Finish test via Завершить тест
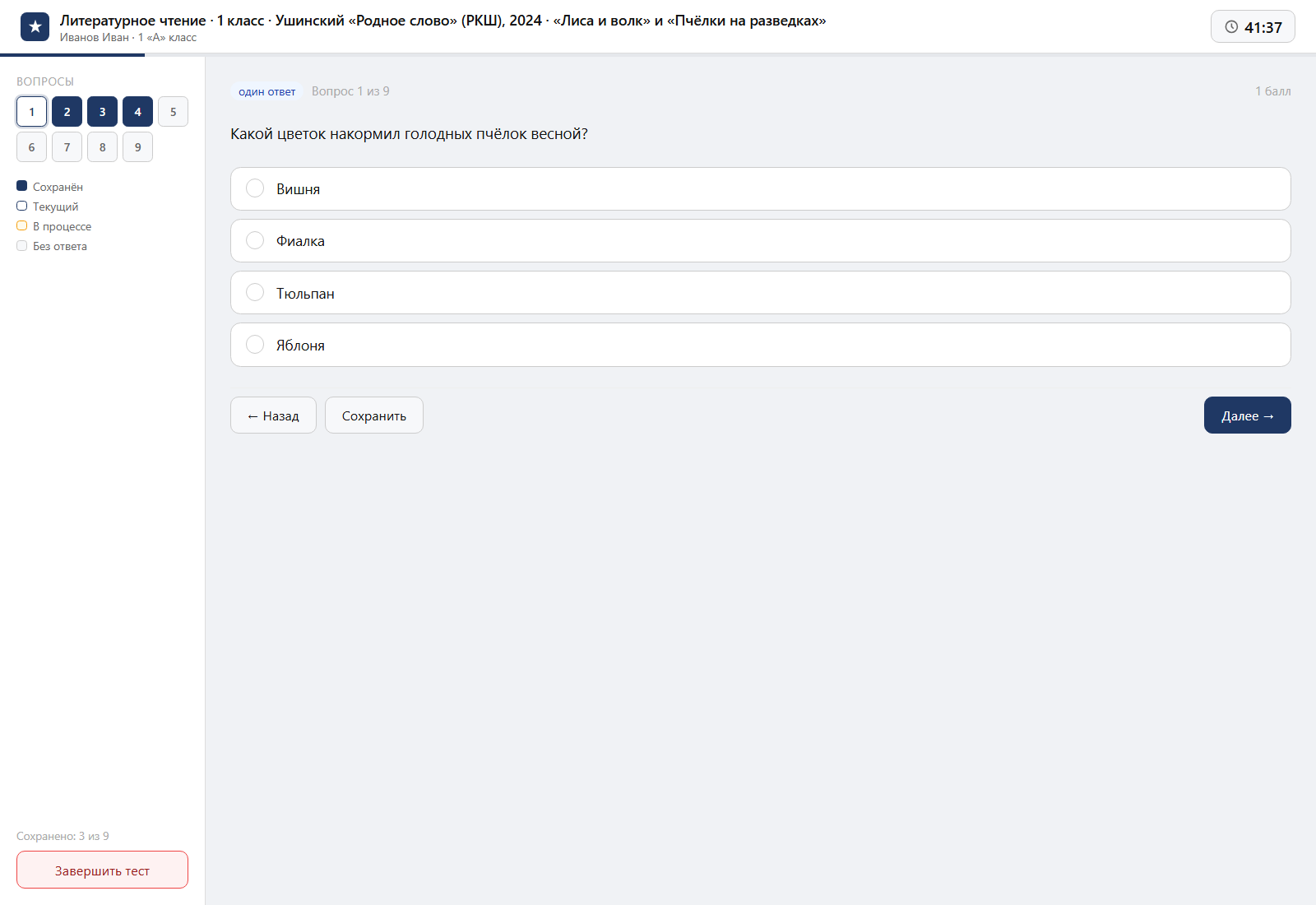The image size is (1316, 905). click(x=102, y=870)
